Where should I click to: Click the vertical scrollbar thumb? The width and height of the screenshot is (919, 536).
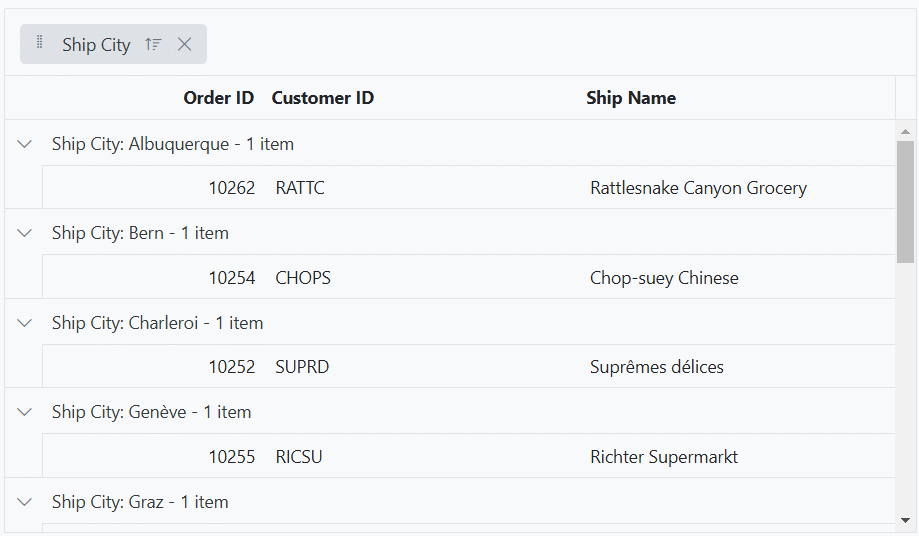905,200
